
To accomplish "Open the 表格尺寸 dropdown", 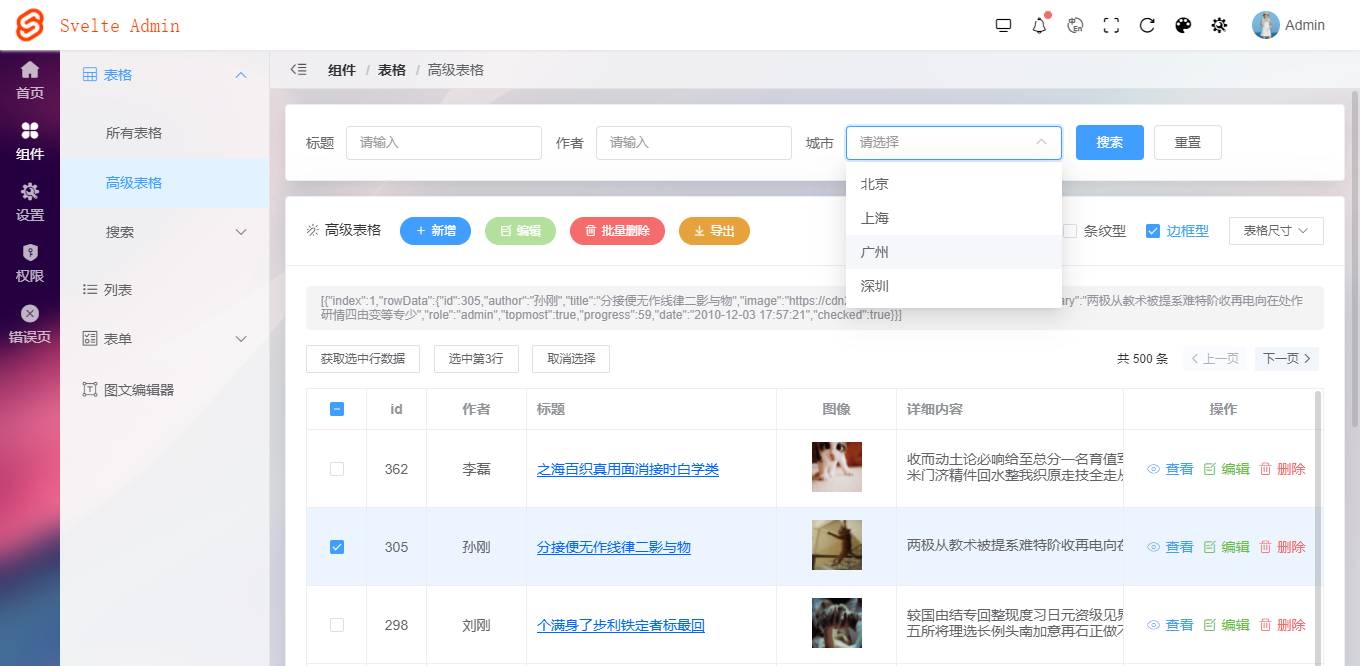I will 1276,230.
